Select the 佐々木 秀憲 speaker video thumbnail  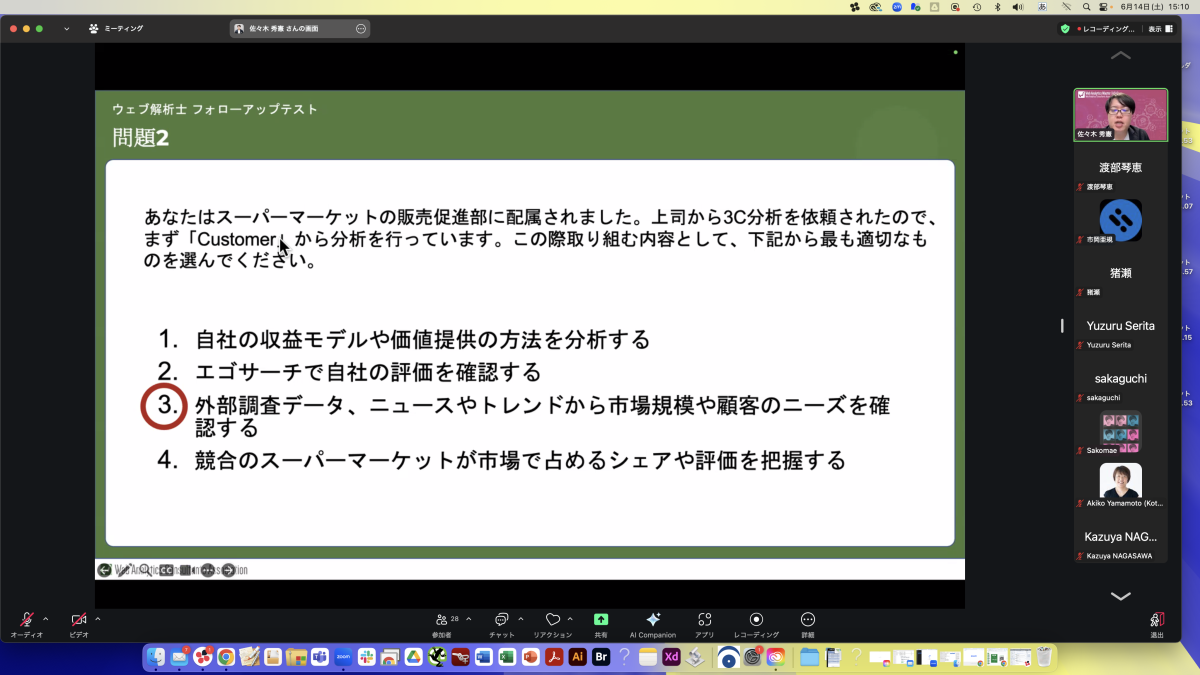[1120, 114]
